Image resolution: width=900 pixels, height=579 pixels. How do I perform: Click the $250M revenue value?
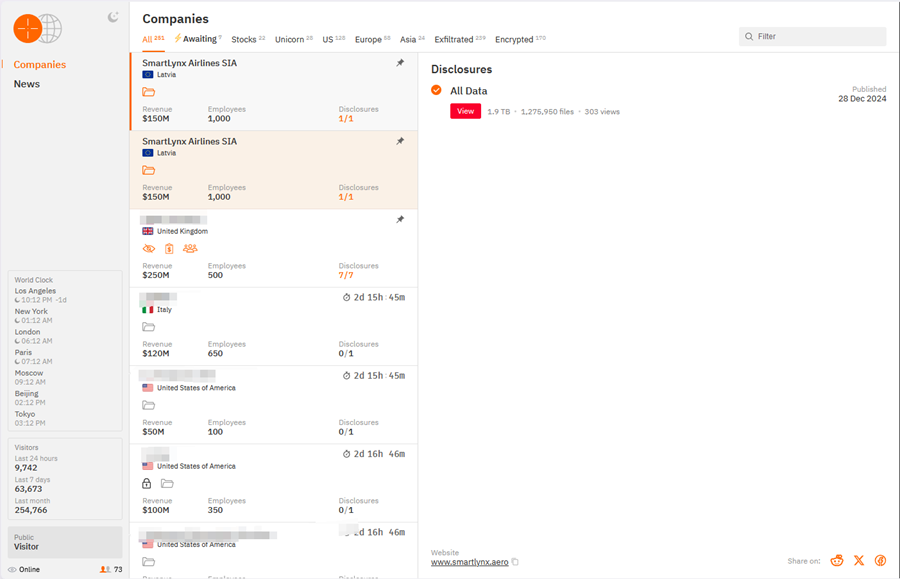click(x=156, y=275)
